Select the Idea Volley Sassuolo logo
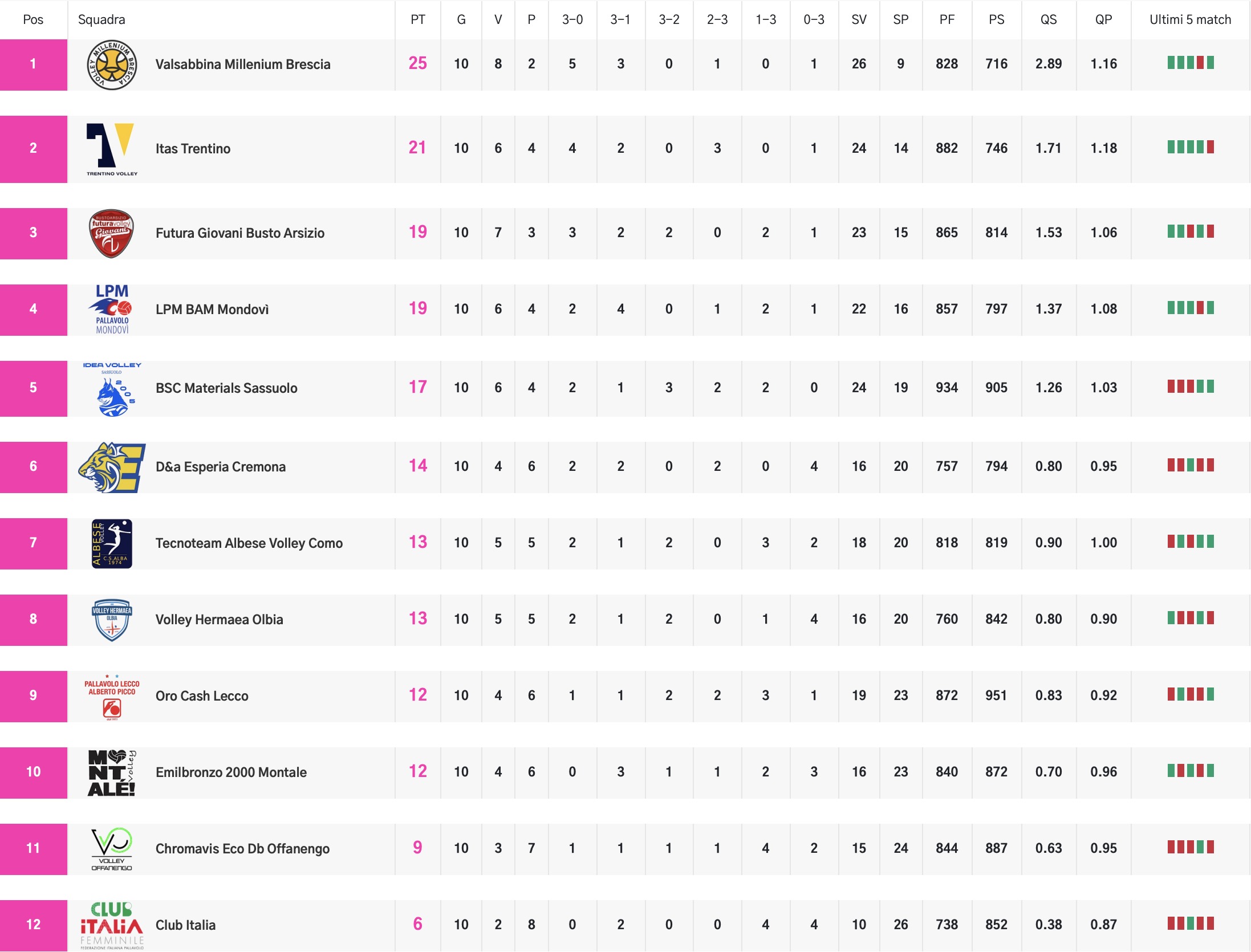Image resolution: width=1251 pixels, height=952 pixels. (x=112, y=389)
